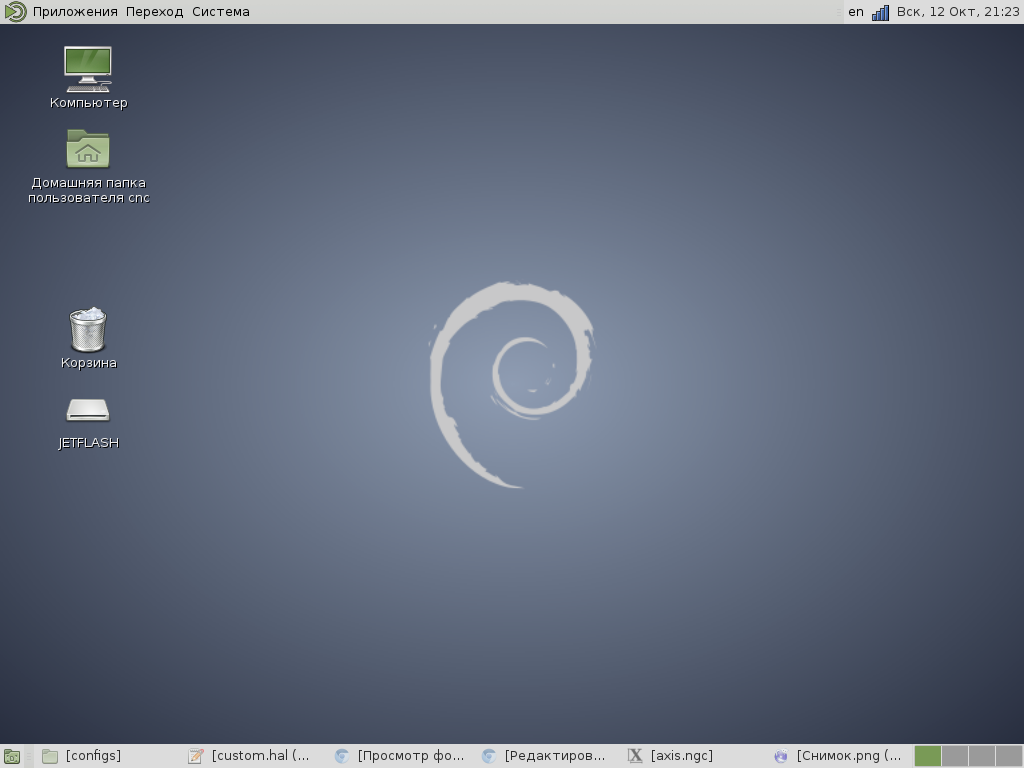Switch to the first green workspace
This screenshot has height=768, width=1024.
pyautogui.click(x=927, y=756)
